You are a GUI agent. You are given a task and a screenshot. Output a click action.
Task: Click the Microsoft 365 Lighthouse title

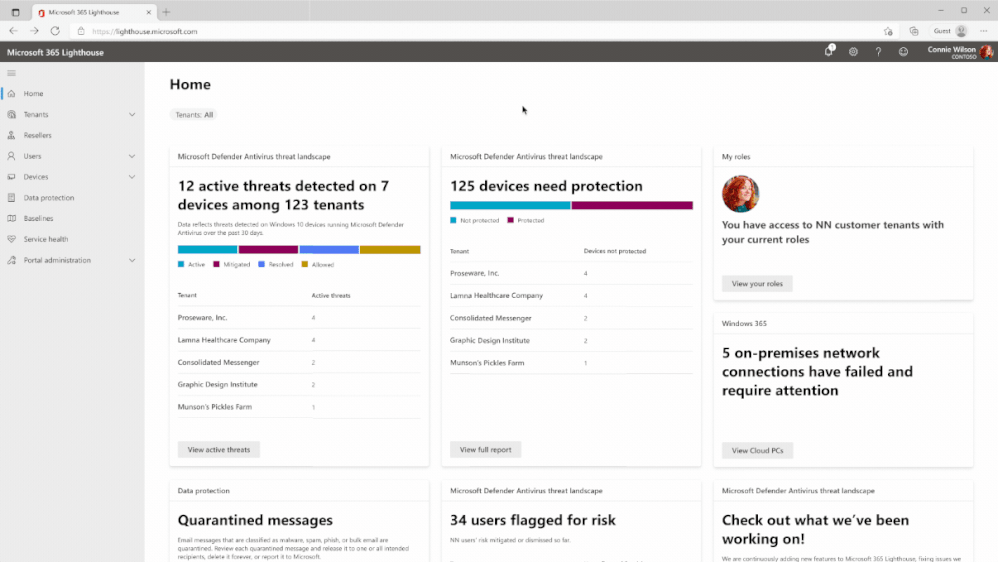55,52
